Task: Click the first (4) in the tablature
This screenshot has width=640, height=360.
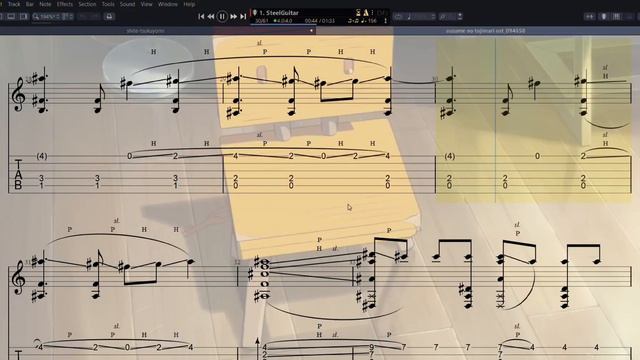Action: [x=42, y=156]
